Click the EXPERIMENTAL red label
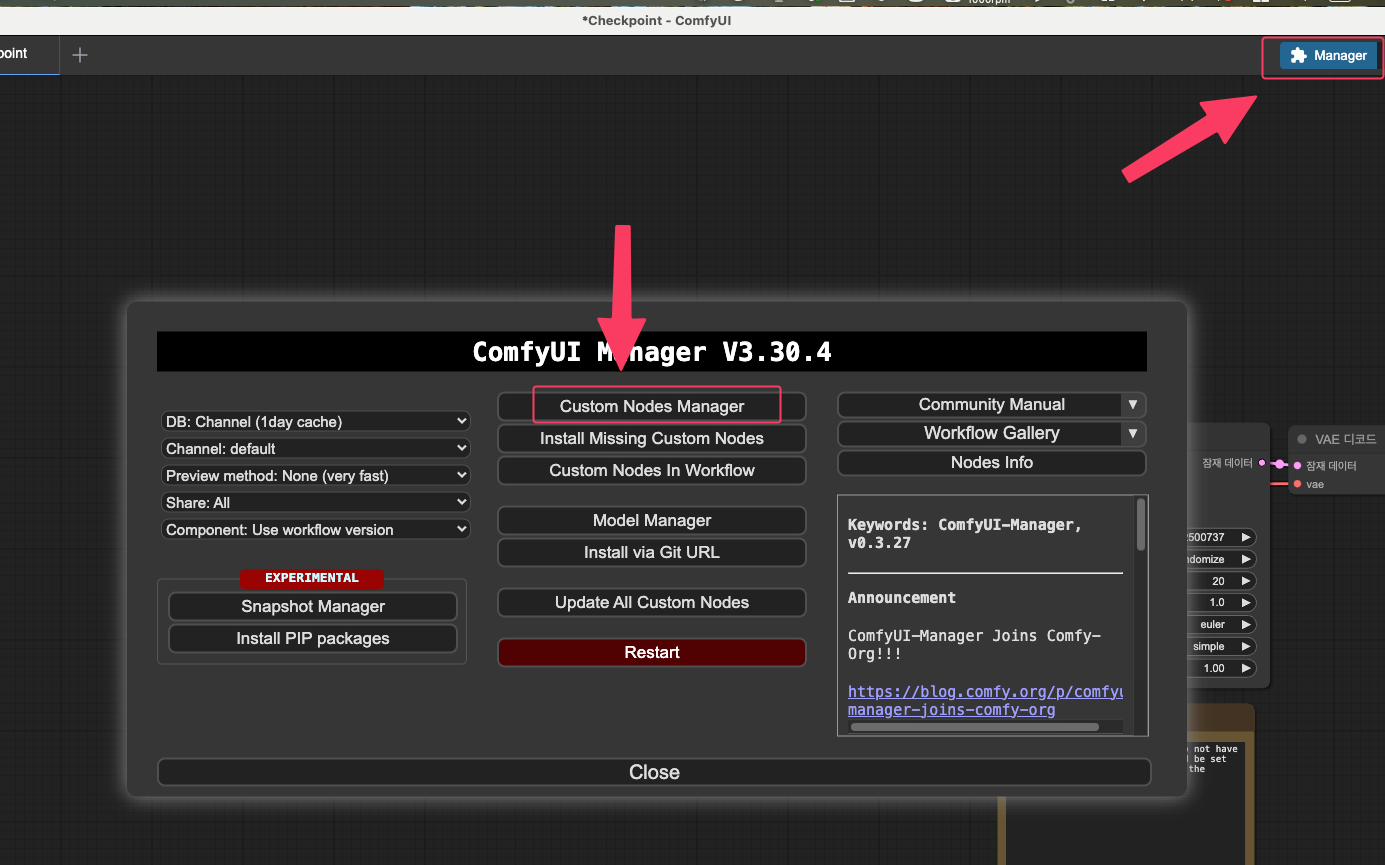The height and width of the screenshot is (865, 1385). [312, 578]
